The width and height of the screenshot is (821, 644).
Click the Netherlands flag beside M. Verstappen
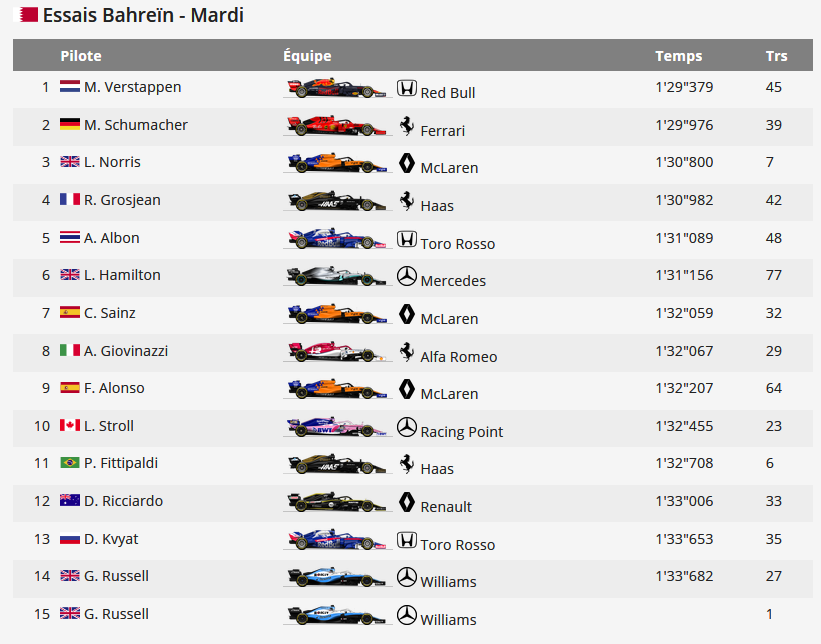point(70,87)
